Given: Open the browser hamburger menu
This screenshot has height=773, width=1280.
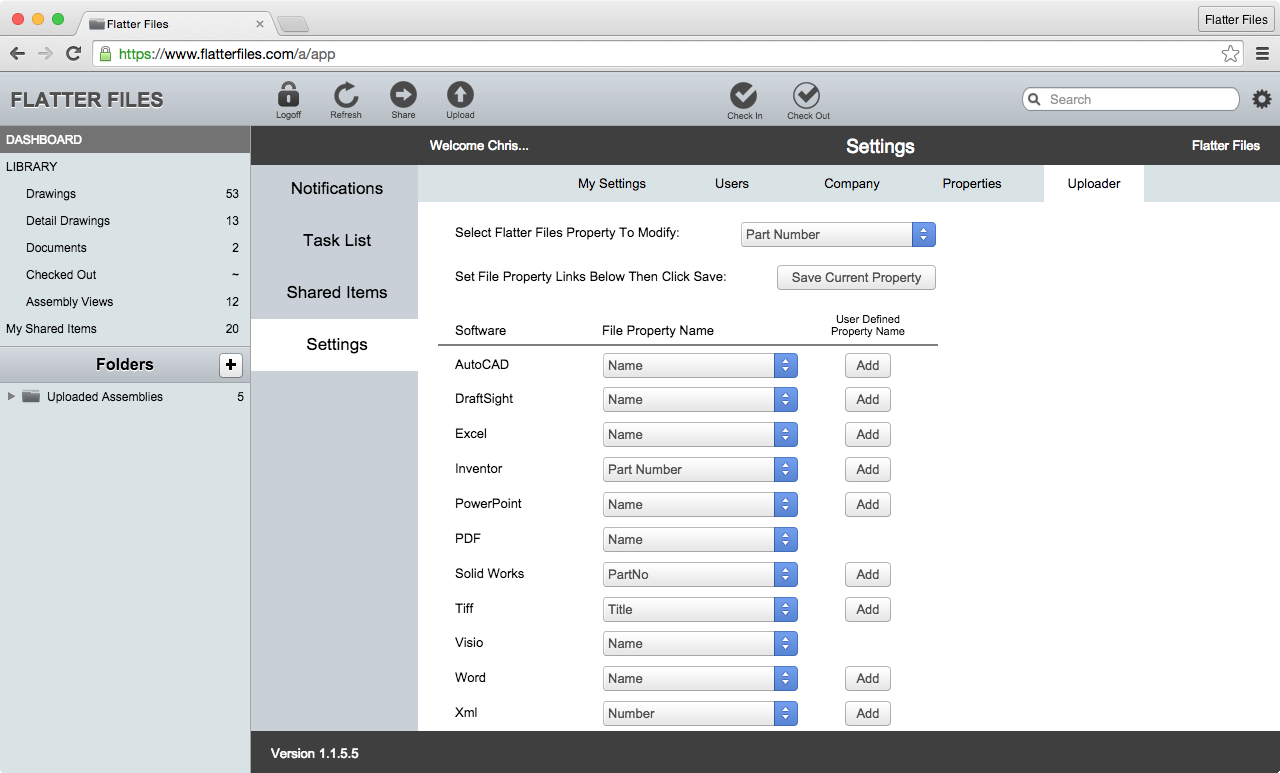Looking at the screenshot, I should 1262,54.
